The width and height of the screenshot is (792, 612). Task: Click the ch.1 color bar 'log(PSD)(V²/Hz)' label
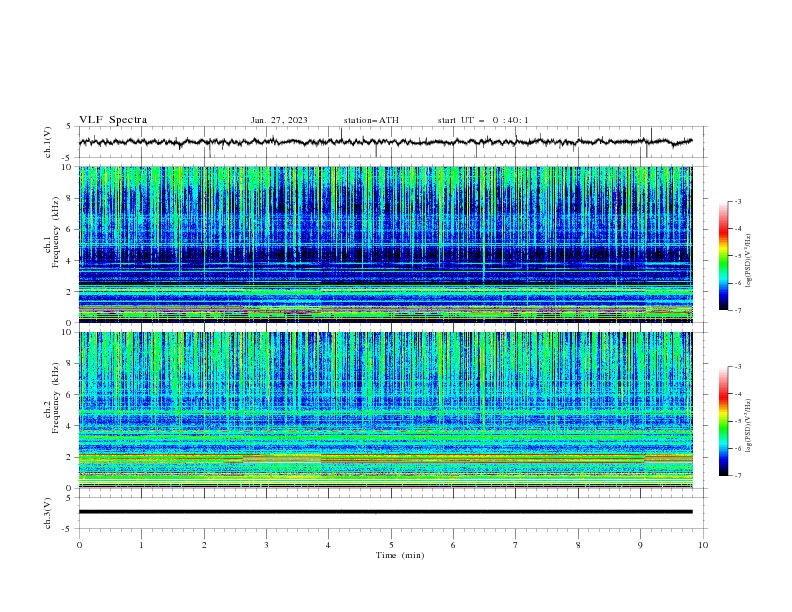[748, 261]
